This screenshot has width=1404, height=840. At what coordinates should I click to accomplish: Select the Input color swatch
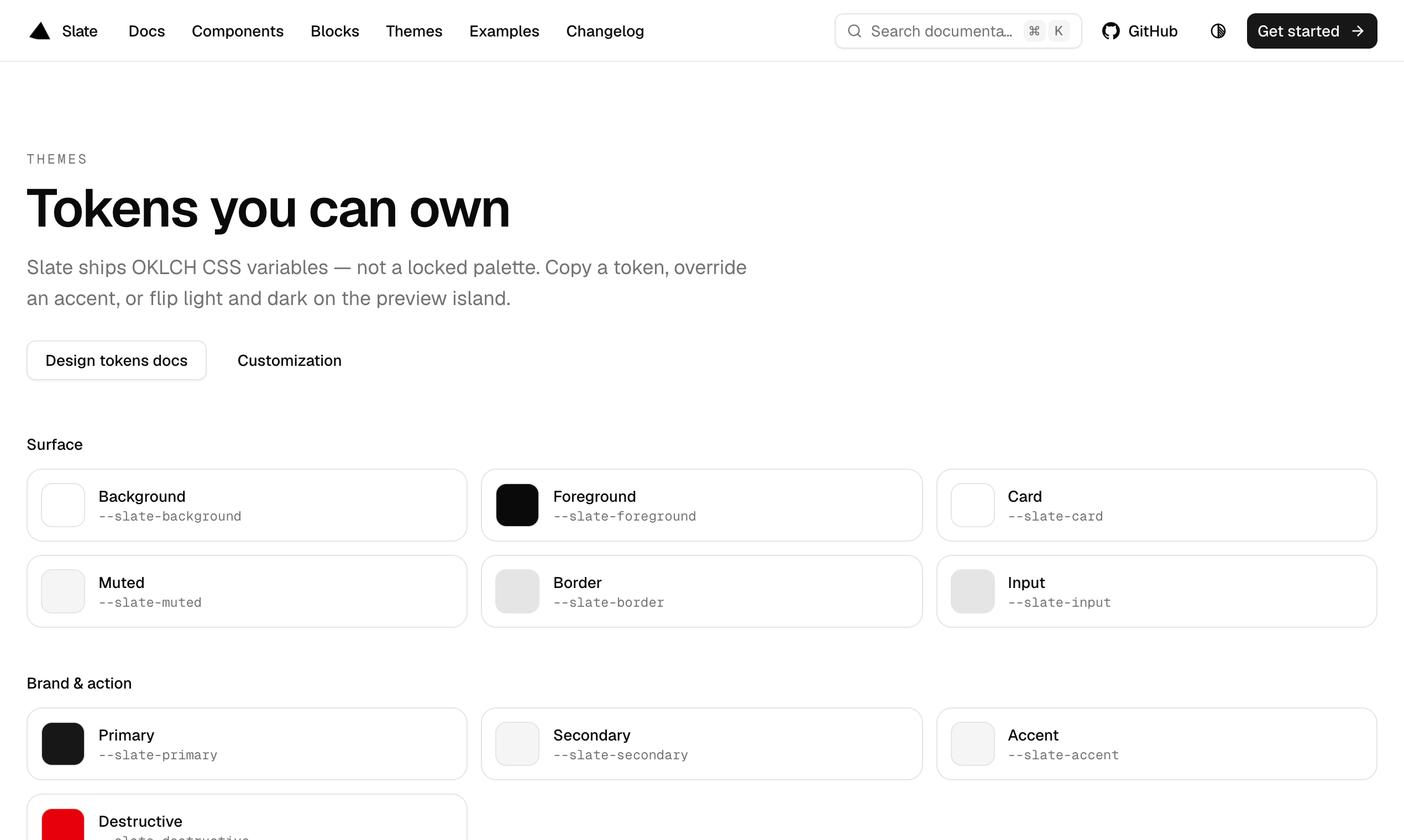972,591
